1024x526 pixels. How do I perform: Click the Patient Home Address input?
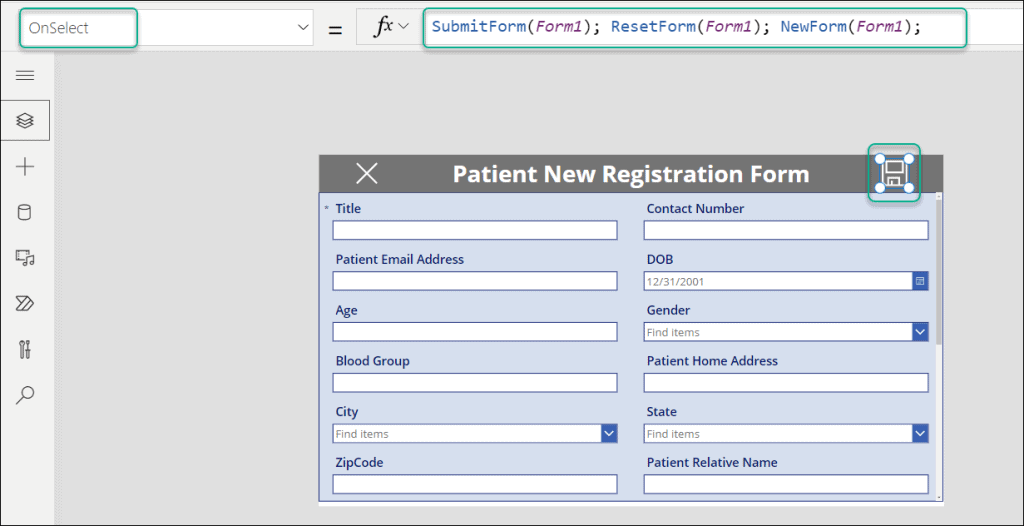pos(786,382)
